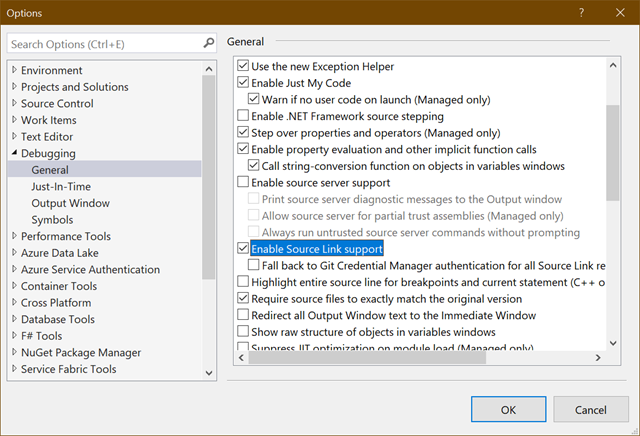Cancel the Options dialog

pyautogui.click(x=591, y=409)
